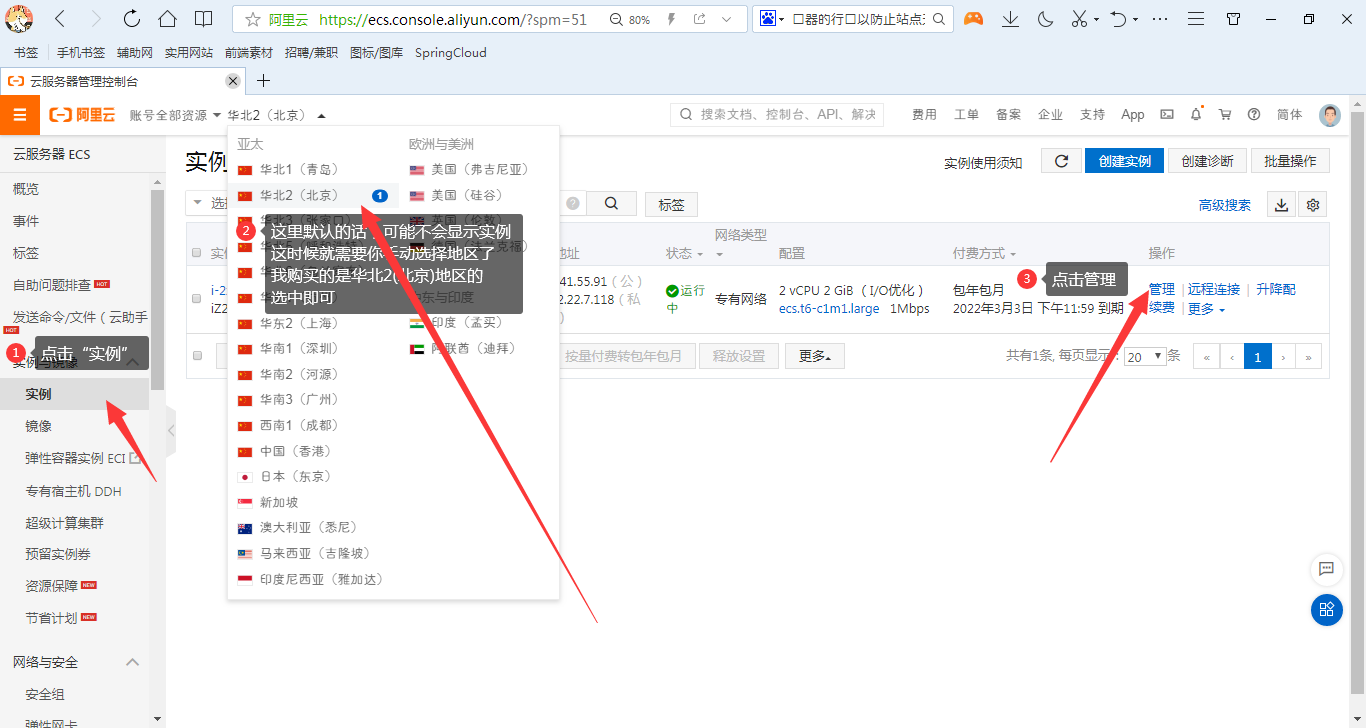
Task: Export instance list with download icon
Action: [x=1282, y=205]
